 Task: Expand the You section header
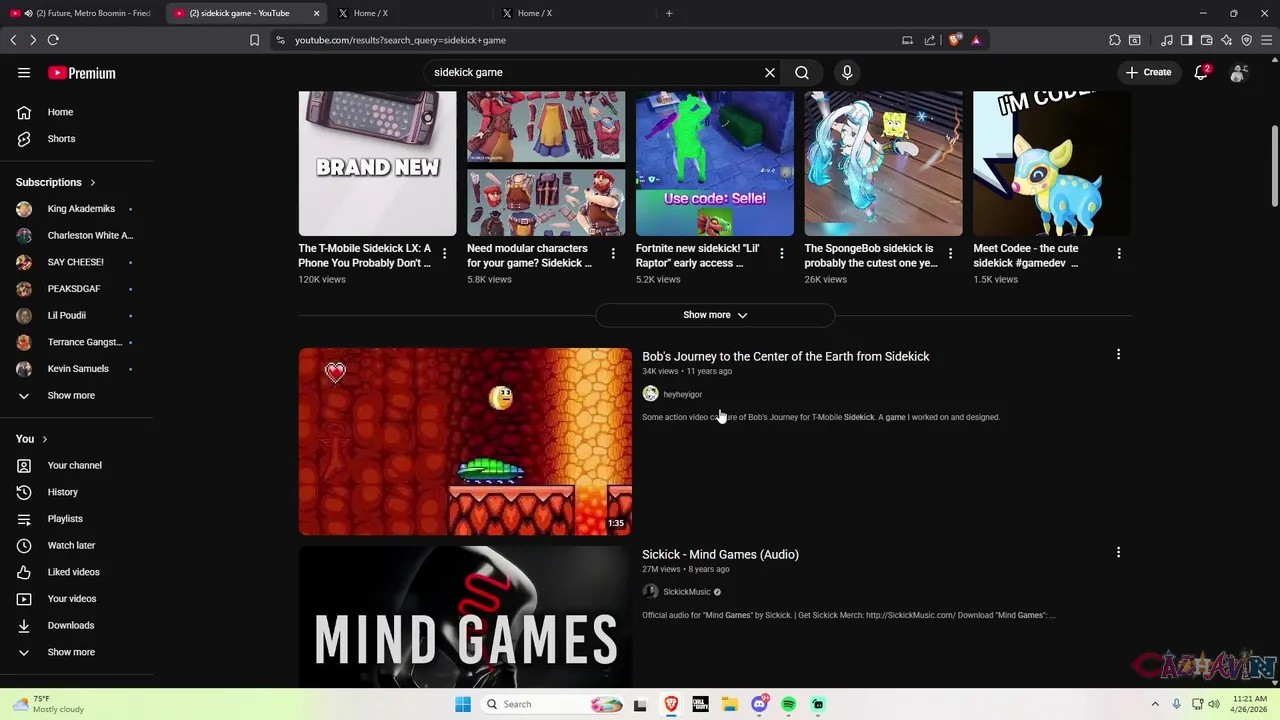click(x=32, y=439)
